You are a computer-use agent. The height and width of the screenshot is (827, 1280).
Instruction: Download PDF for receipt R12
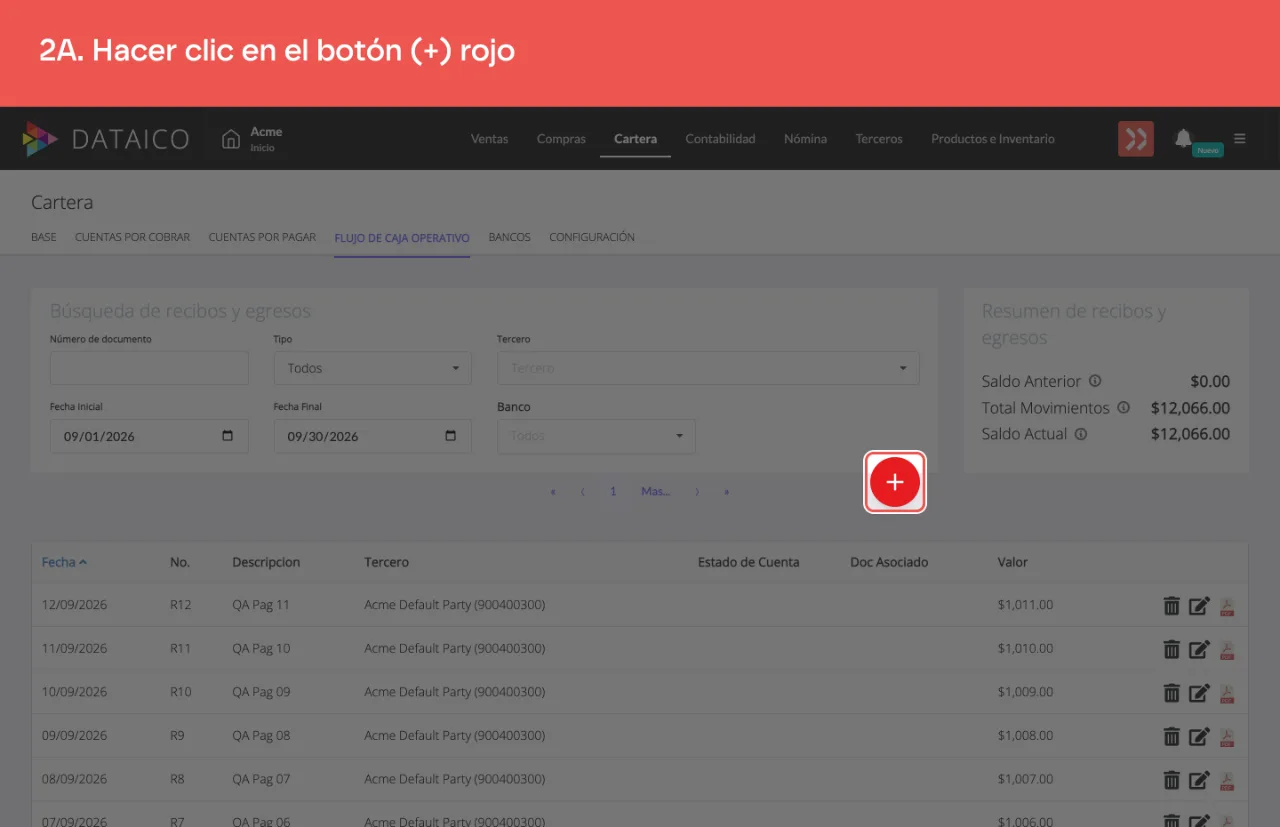pyautogui.click(x=1227, y=606)
